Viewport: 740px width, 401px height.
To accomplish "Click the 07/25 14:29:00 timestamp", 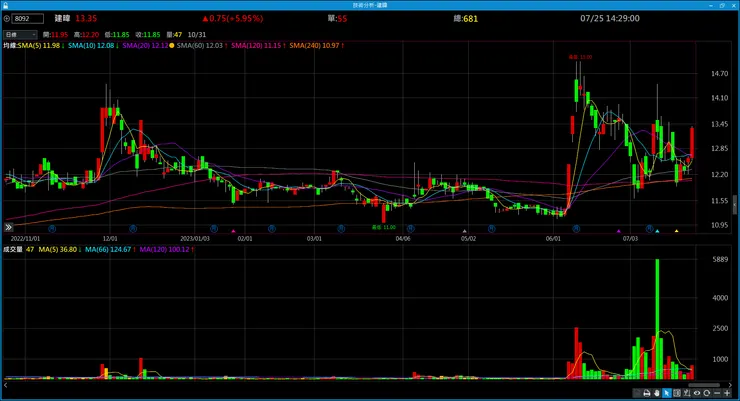I will tap(610, 18).
